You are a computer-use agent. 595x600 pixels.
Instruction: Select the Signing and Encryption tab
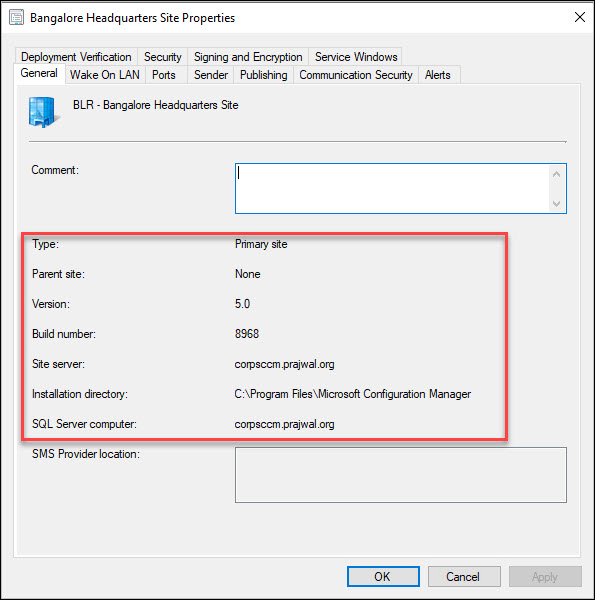pyautogui.click(x=248, y=57)
